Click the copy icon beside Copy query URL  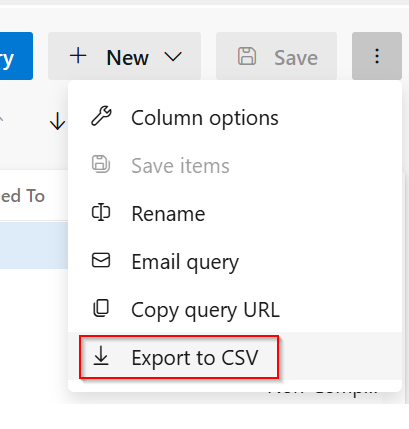(x=101, y=308)
